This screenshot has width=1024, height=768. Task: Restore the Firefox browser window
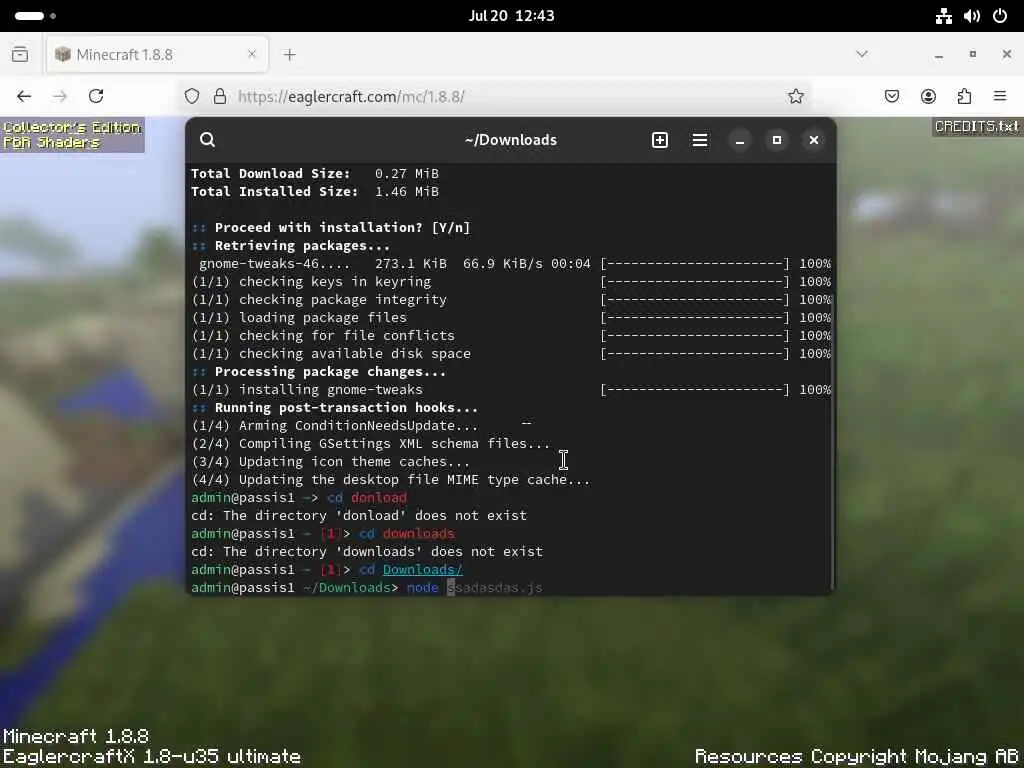(972, 54)
